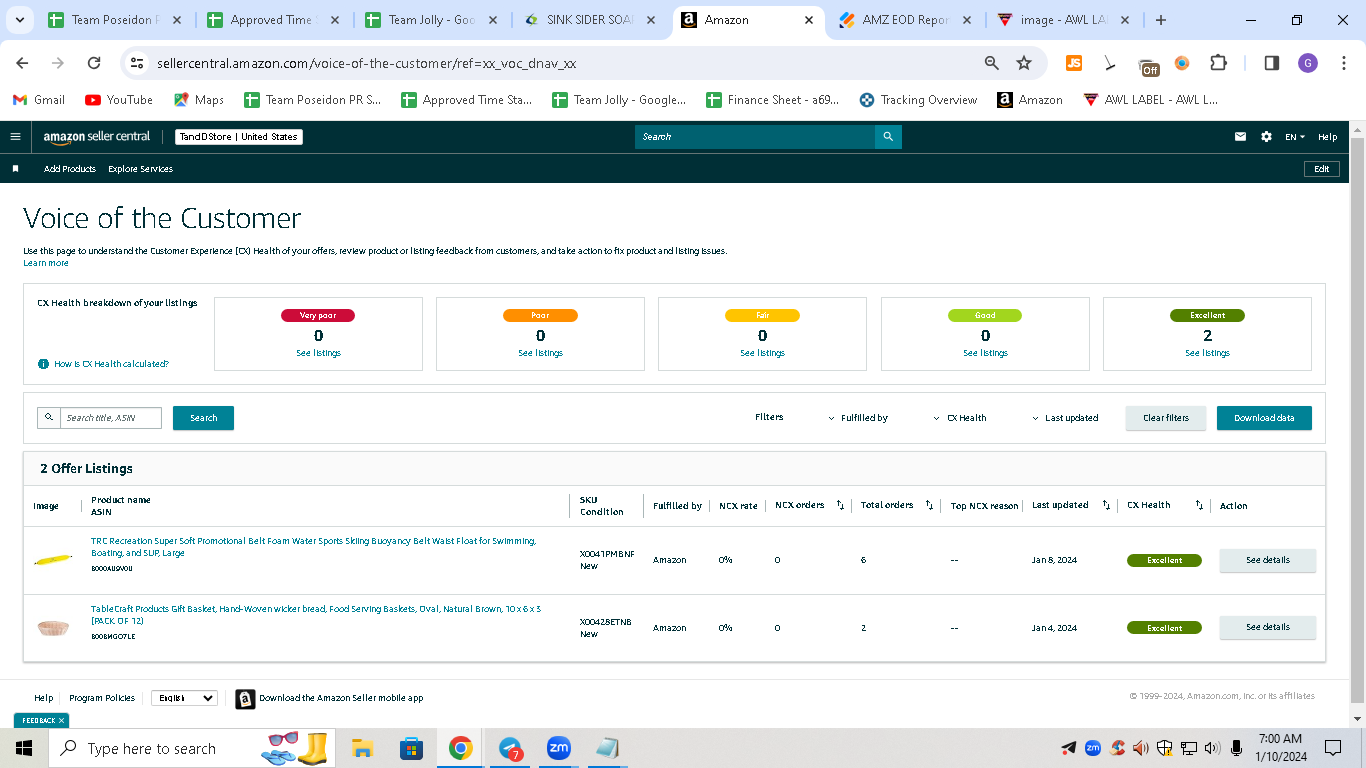Sort the table by NCX orders
1366x768 pixels.
(x=840, y=505)
